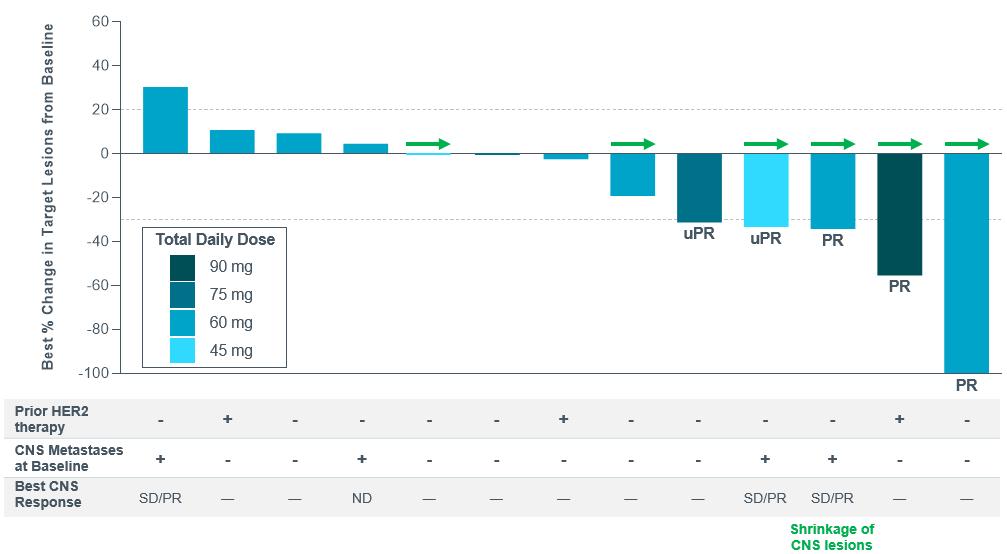Click the 'Best CNS Response' row label
Screen dimensions: 1007x554
click(49, 496)
